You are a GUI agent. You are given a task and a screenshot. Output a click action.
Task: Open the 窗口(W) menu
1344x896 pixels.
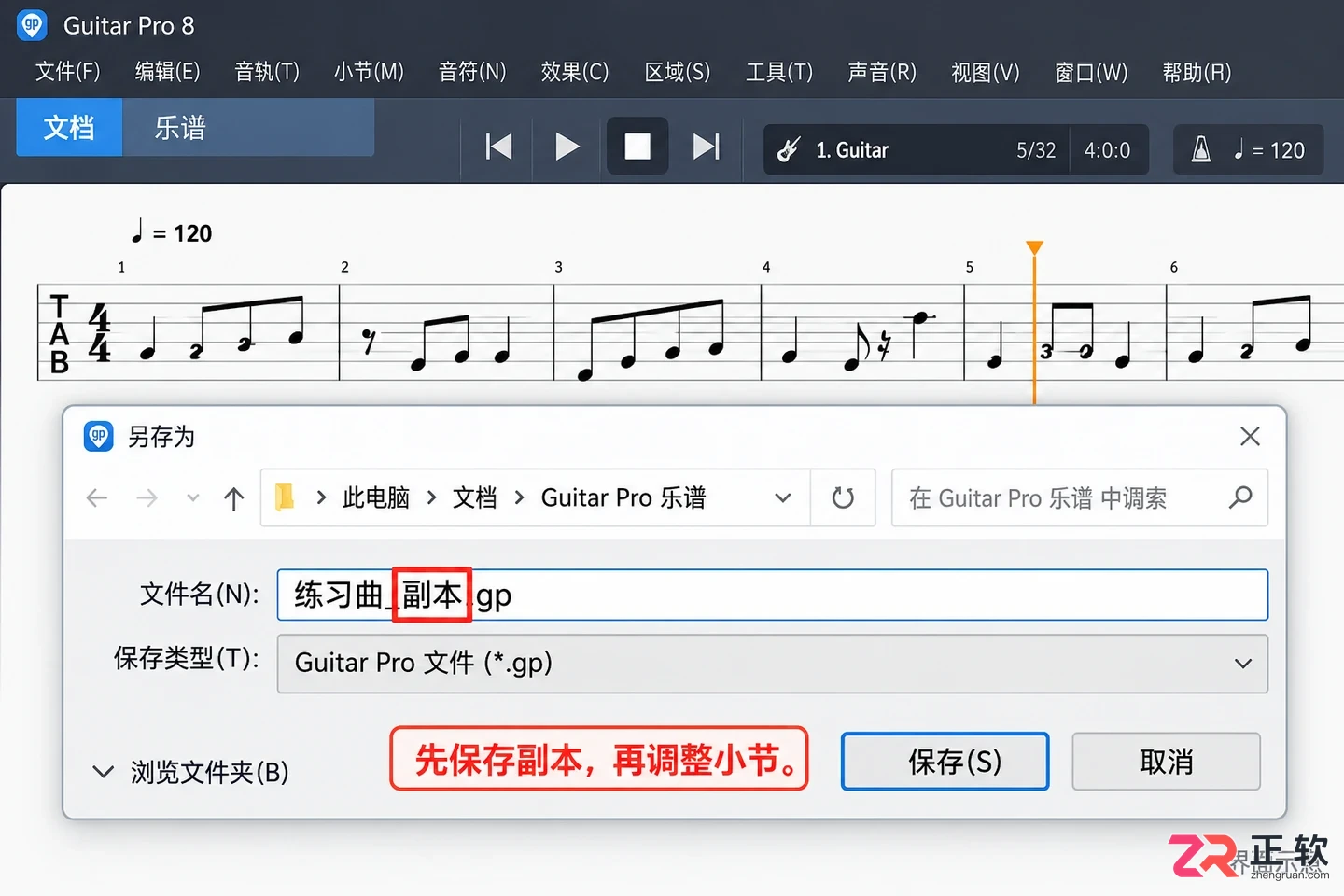[1091, 72]
